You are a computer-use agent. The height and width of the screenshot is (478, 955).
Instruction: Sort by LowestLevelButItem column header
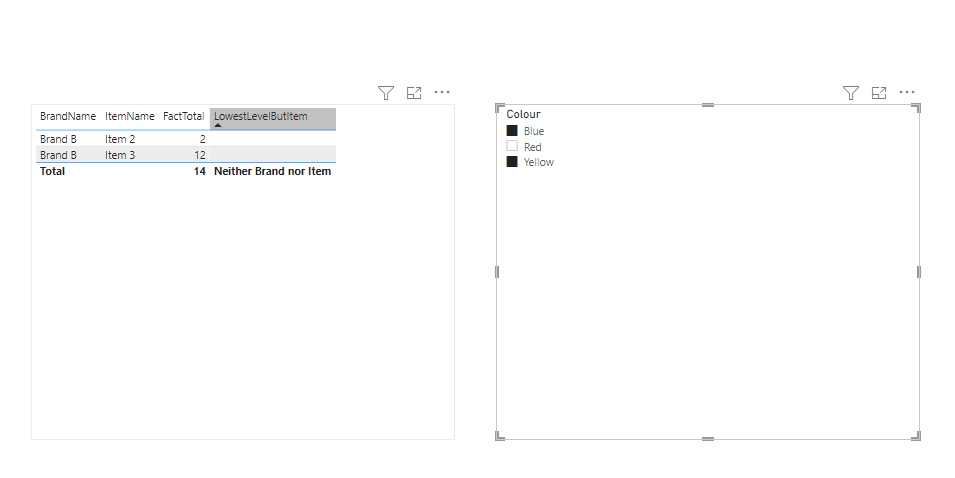261,116
